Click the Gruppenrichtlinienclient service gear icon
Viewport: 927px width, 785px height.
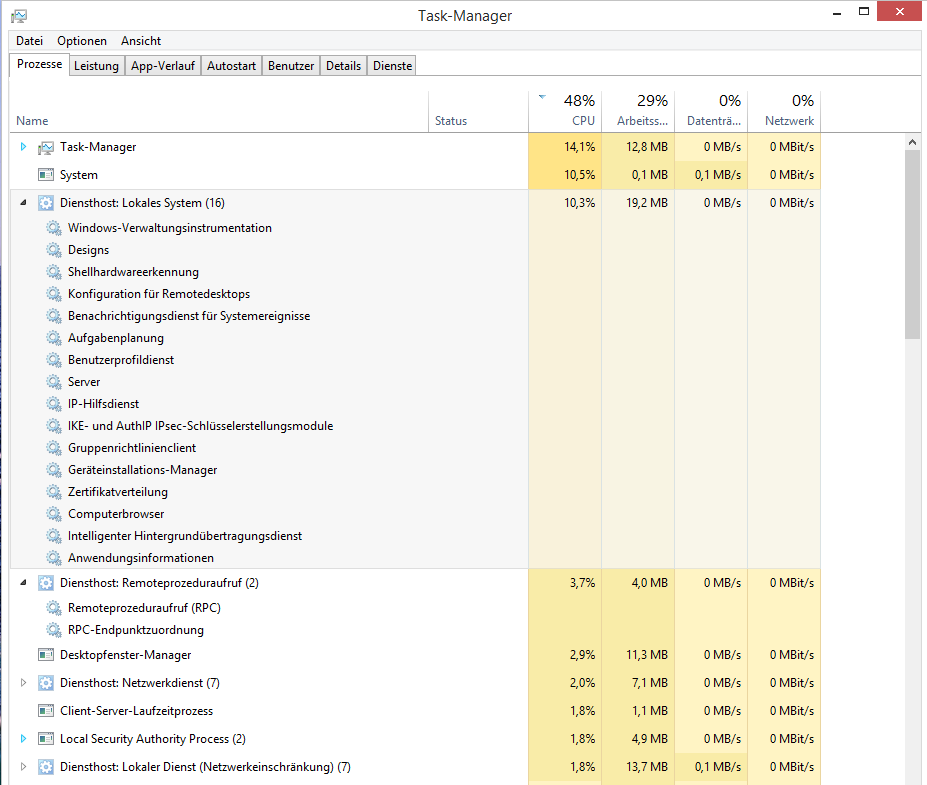[54, 448]
